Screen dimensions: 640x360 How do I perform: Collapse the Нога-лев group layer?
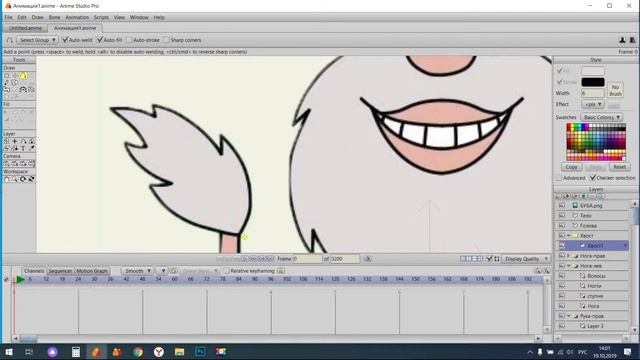tap(569, 266)
